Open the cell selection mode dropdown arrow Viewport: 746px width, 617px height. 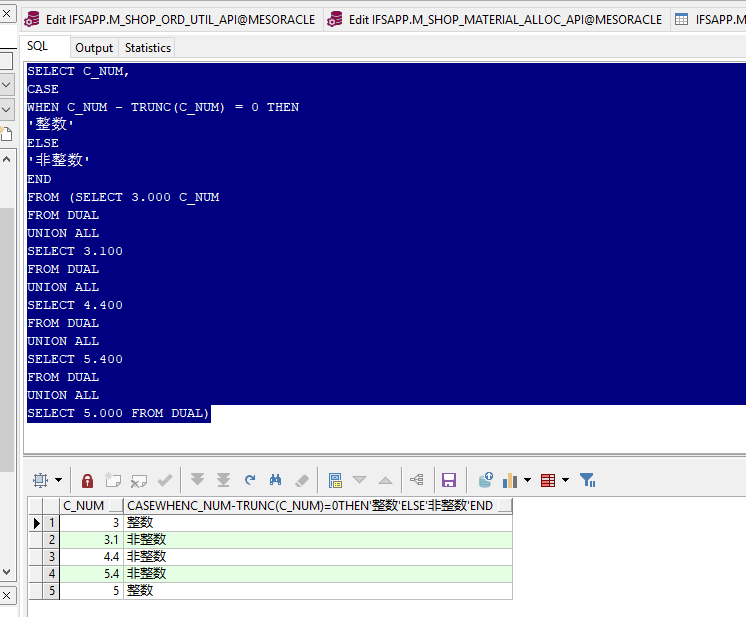59,480
